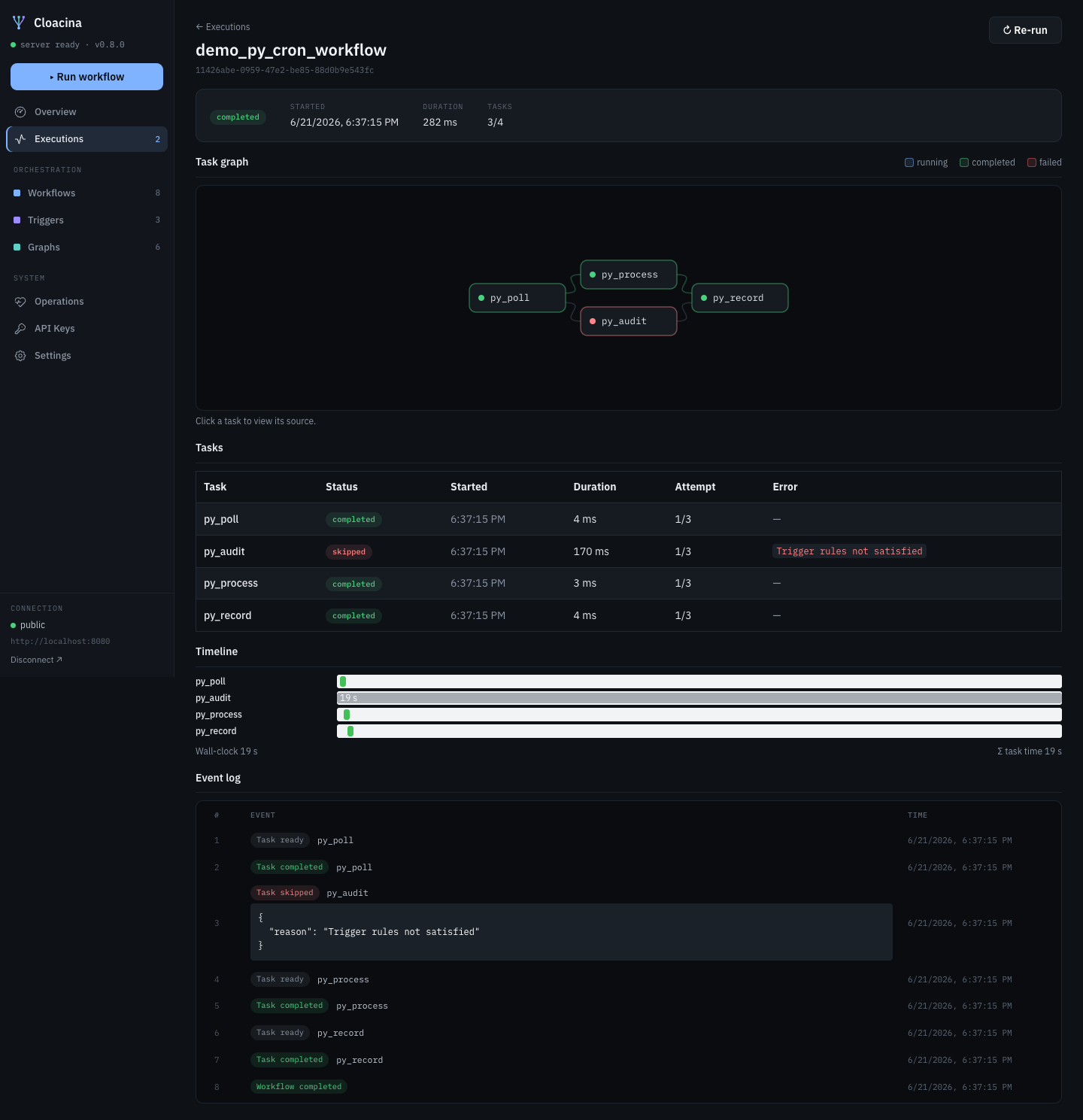Viewport: 1083px width, 1120px height.
Task: Click the completed status badge for py_poll
Action: [x=353, y=520]
